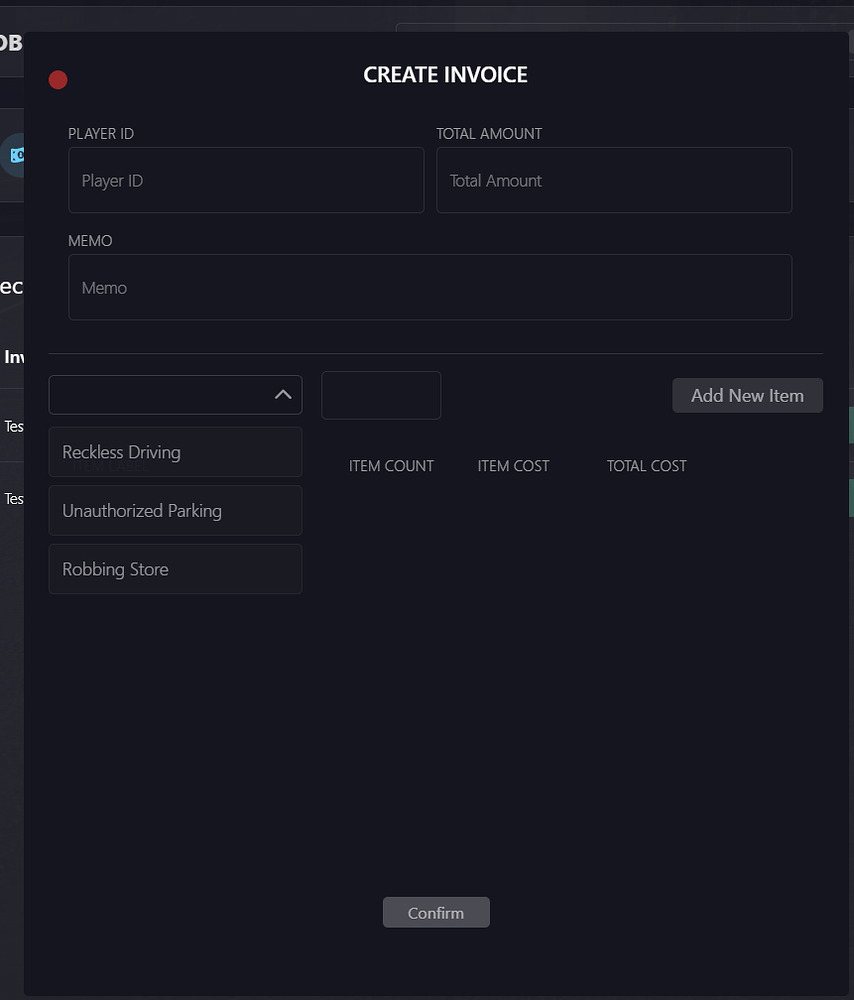Click the red status dot in the modal corner
Viewport: 854px width, 1000px height.
tap(58, 80)
